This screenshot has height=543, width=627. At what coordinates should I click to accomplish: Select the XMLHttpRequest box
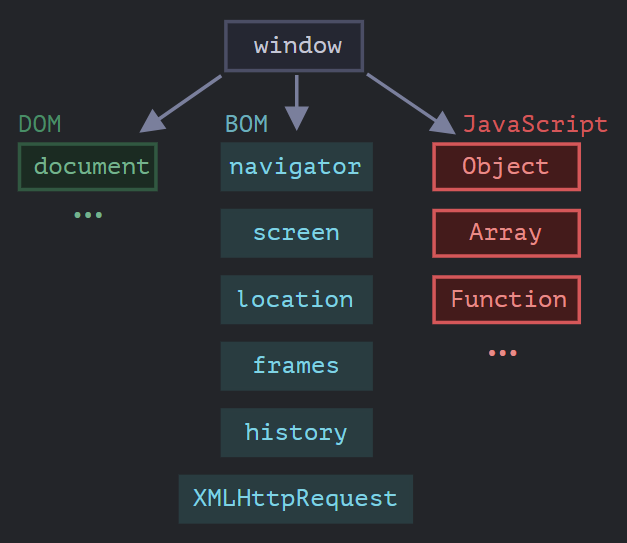coord(295,498)
